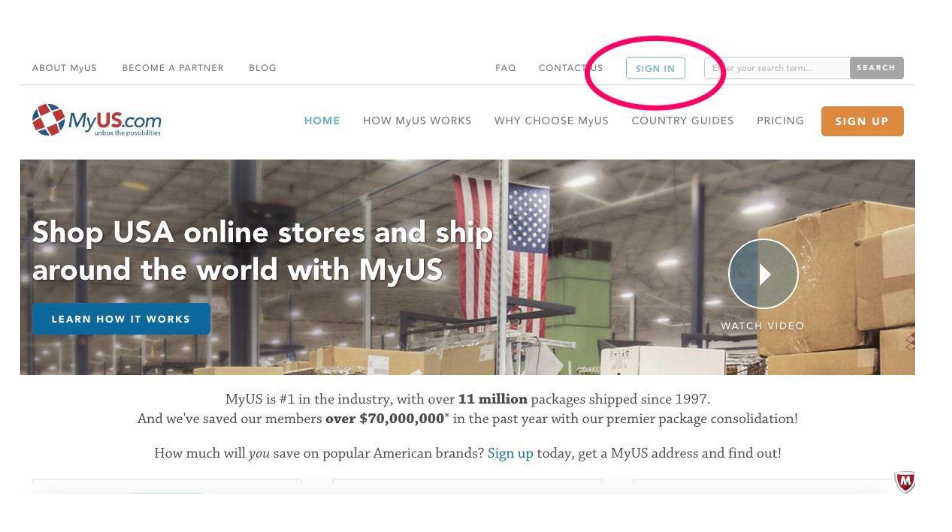Click the Sign In button
The height and width of the screenshot is (532, 952).
[655, 68]
